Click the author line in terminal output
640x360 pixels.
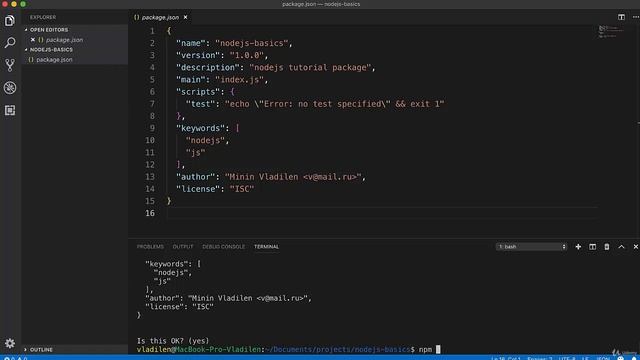(x=228, y=298)
